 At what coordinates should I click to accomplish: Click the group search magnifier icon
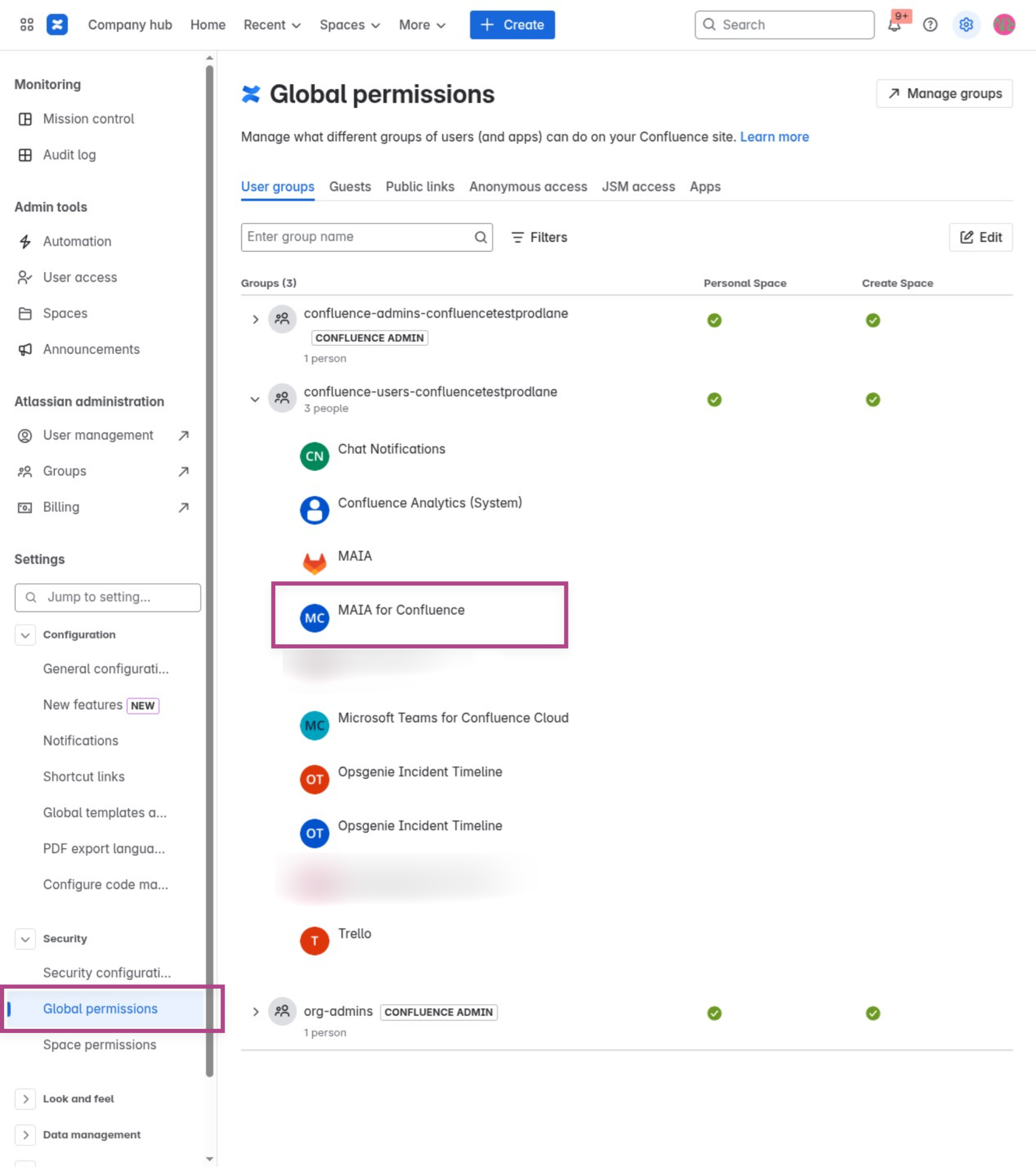click(481, 237)
